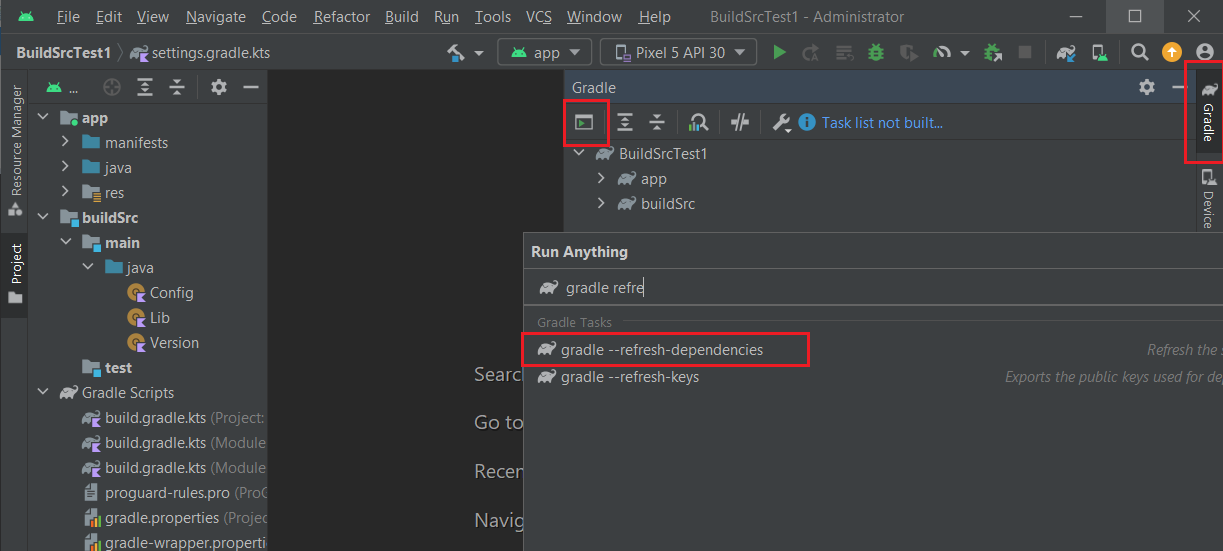1223x551 pixels.
Task: Open Project panel gear options
Action: pyautogui.click(x=219, y=88)
